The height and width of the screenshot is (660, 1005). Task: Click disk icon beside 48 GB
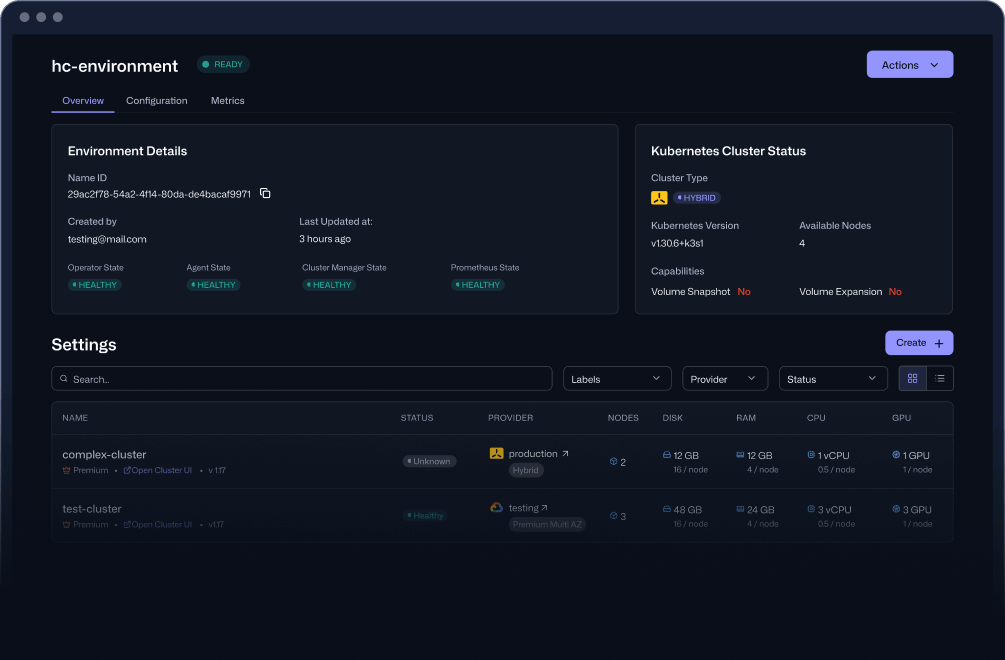pos(667,509)
